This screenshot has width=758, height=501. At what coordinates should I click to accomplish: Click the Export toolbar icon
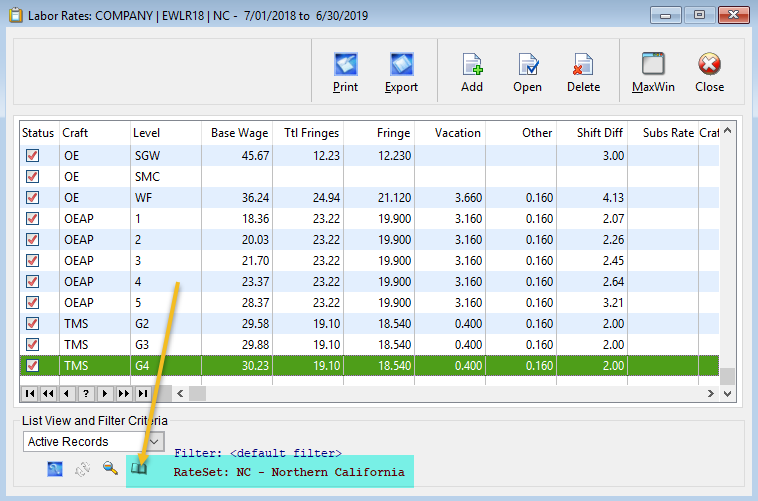point(401,65)
